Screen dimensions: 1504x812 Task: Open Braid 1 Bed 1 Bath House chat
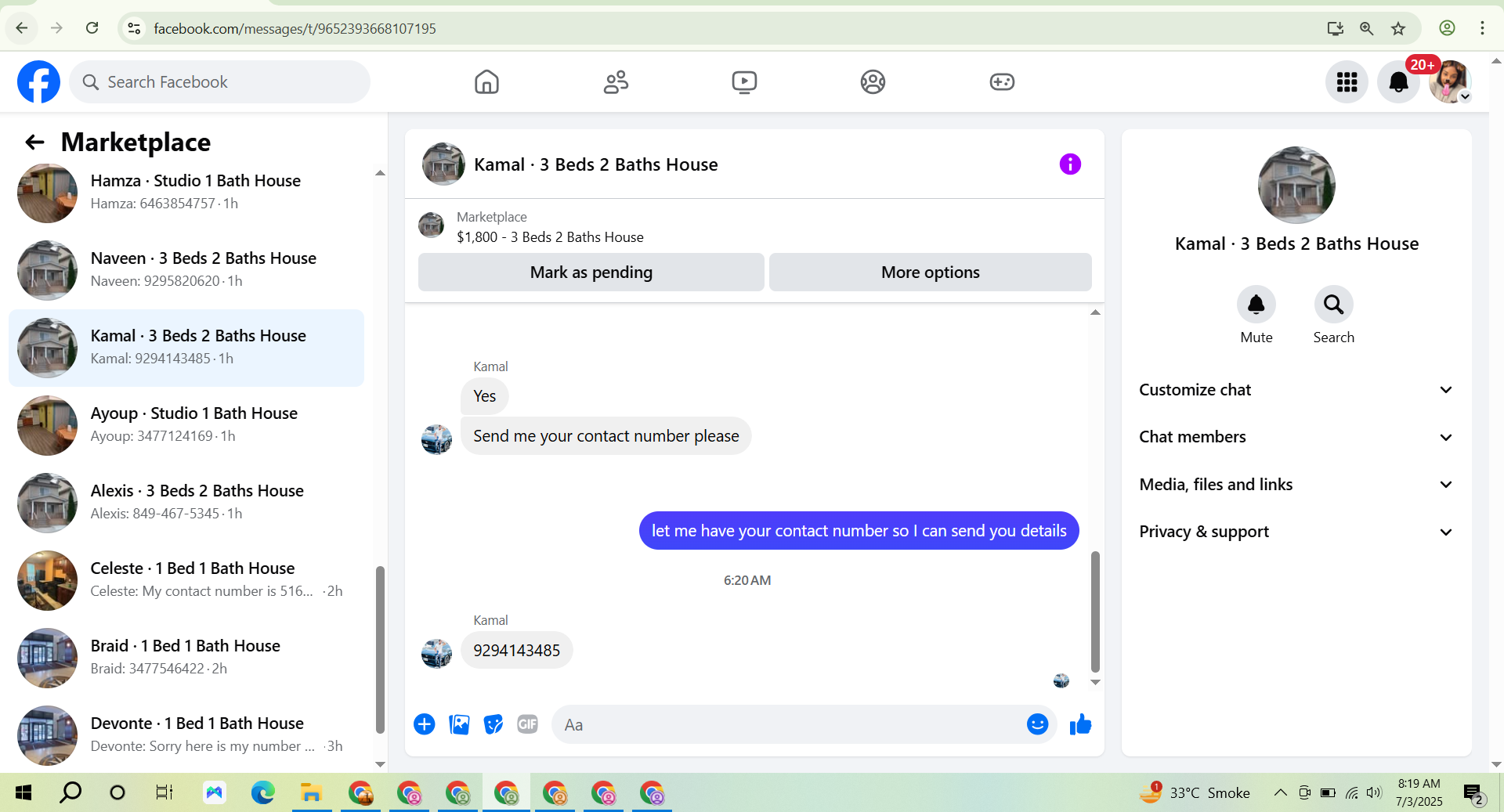[186, 658]
